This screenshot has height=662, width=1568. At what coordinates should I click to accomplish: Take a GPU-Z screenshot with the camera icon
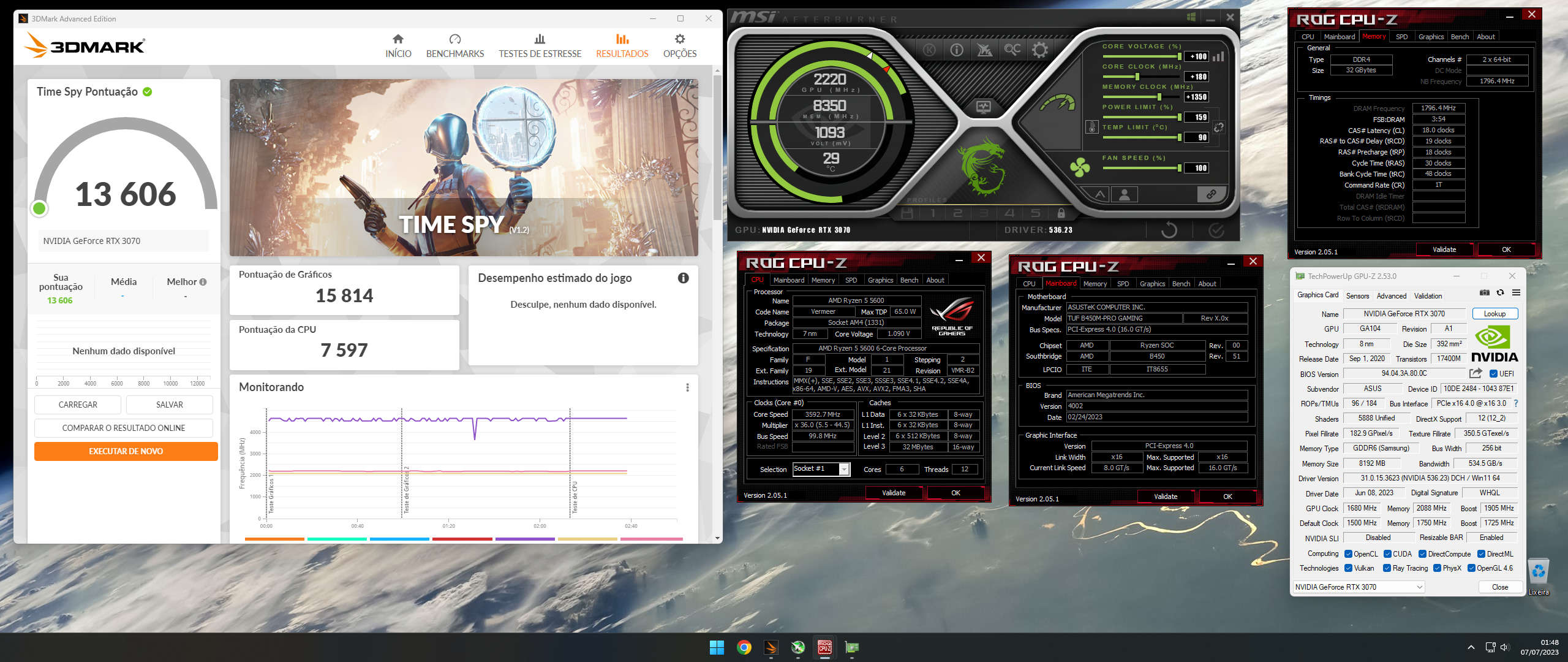(1485, 292)
